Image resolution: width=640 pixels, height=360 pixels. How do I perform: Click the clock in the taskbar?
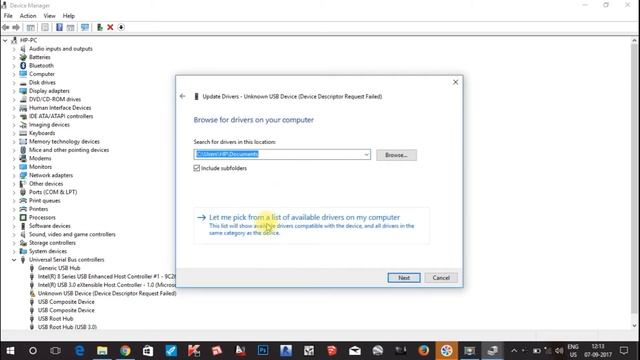(598, 351)
